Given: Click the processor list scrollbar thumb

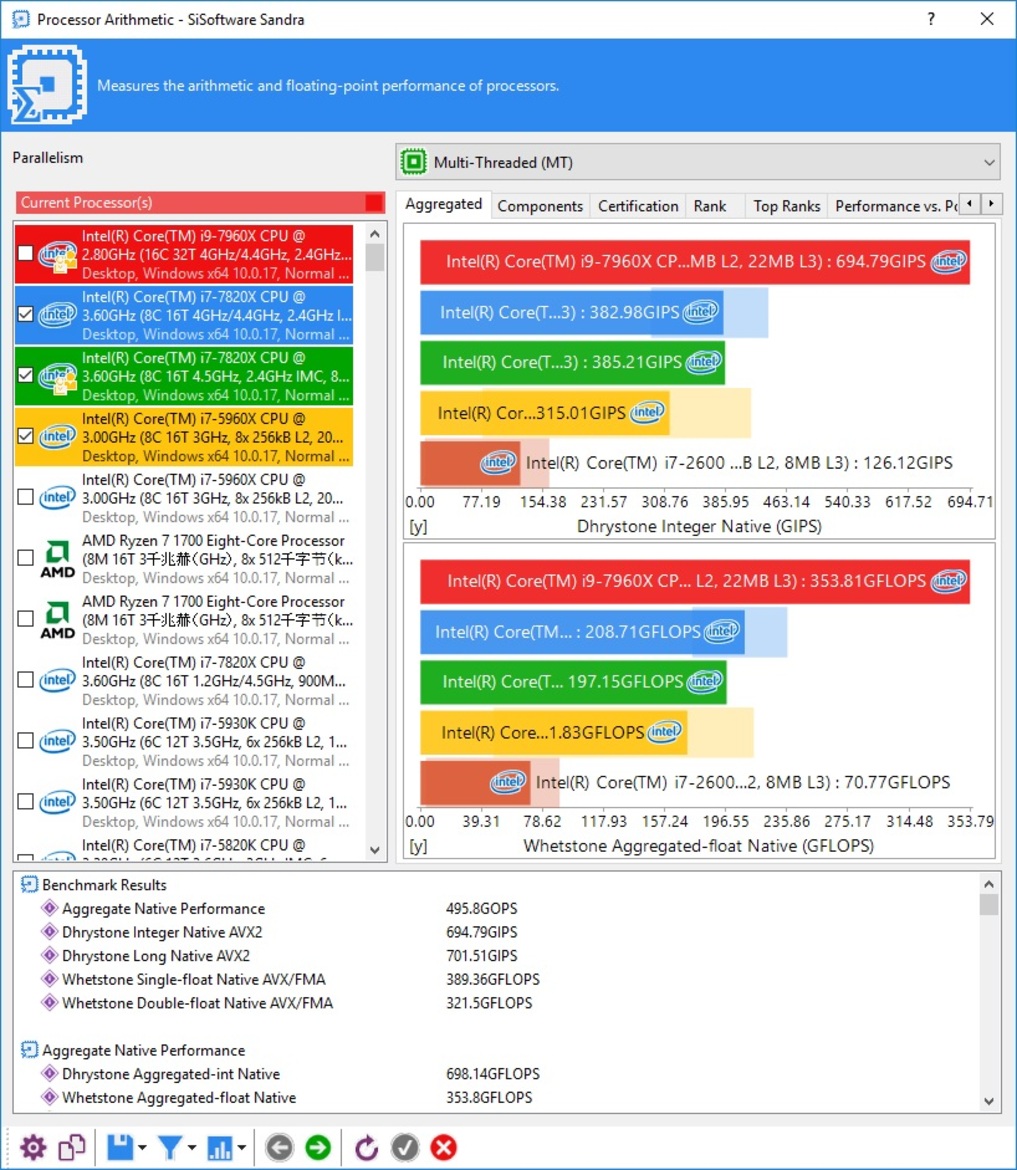Looking at the screenshot, I should (375, 258).
